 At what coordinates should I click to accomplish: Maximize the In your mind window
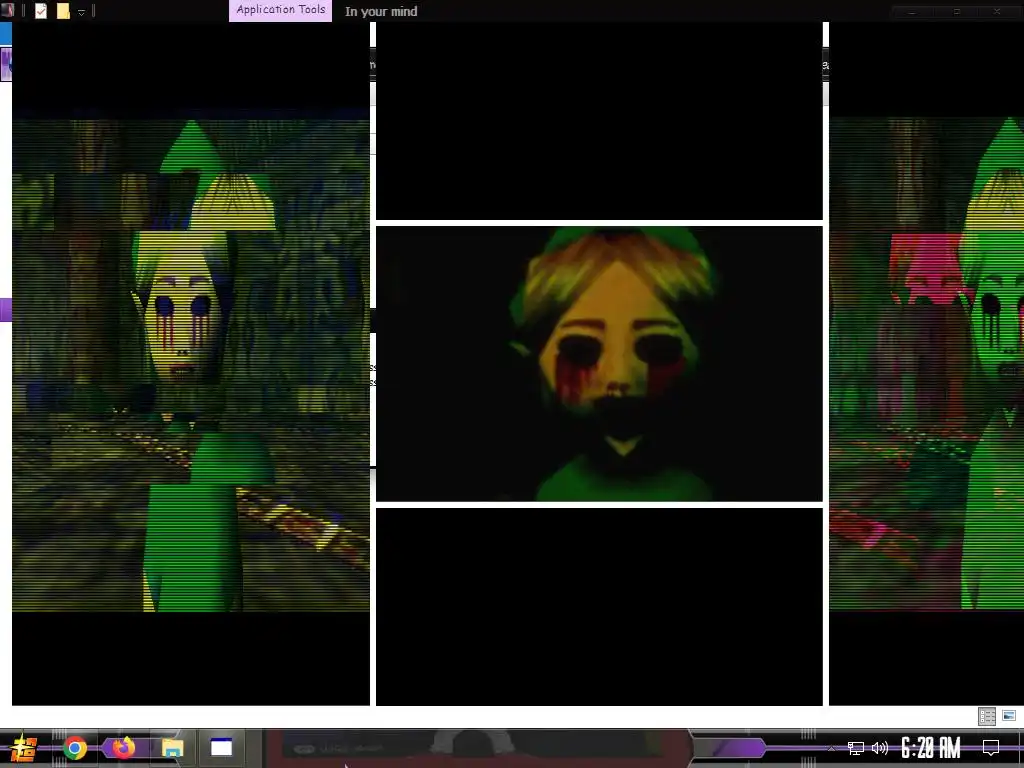pos(957,11)
